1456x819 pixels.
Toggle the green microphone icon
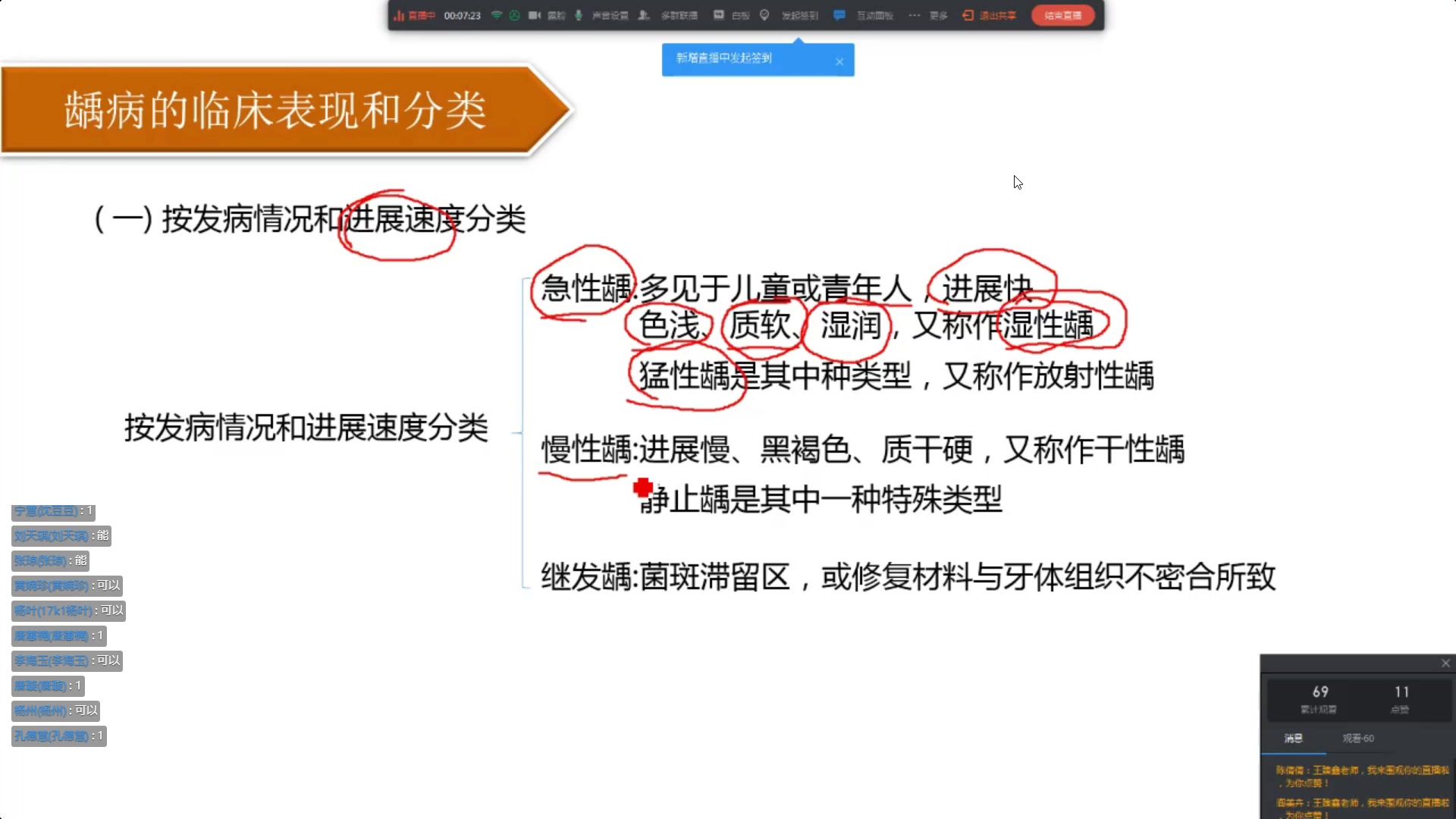[579, 15]
